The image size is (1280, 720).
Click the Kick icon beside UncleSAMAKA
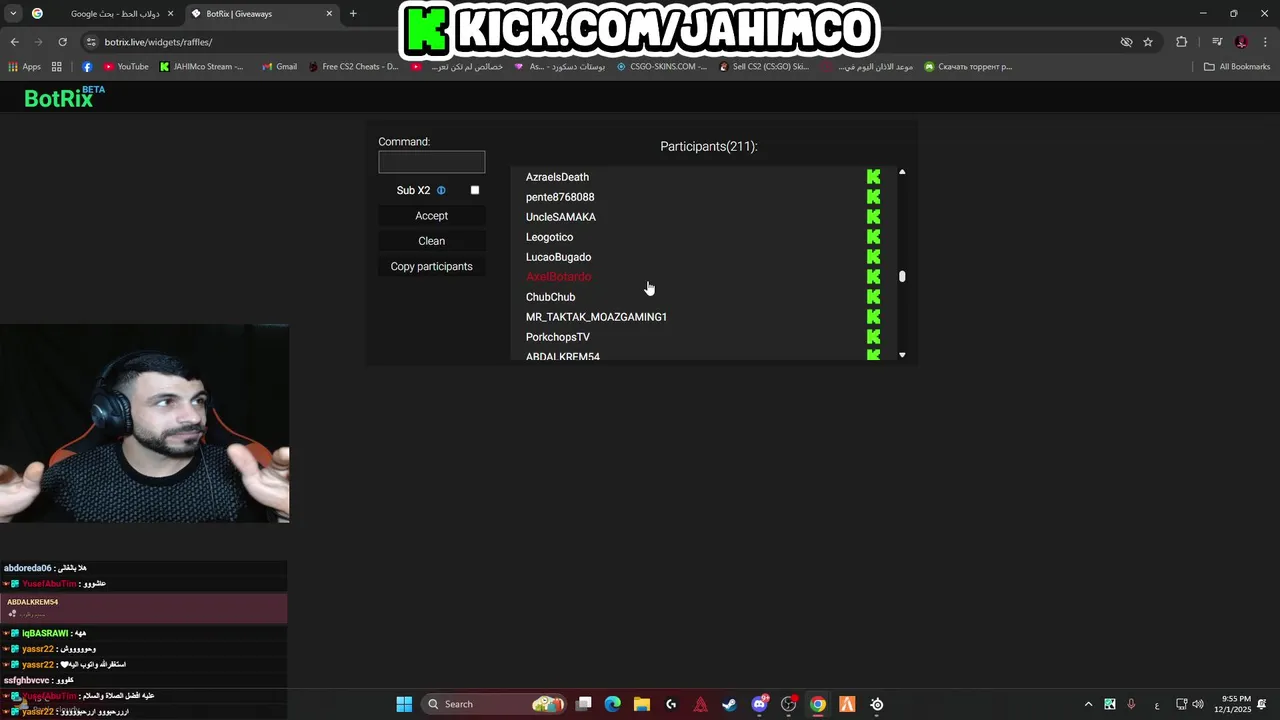click(873, 217)
